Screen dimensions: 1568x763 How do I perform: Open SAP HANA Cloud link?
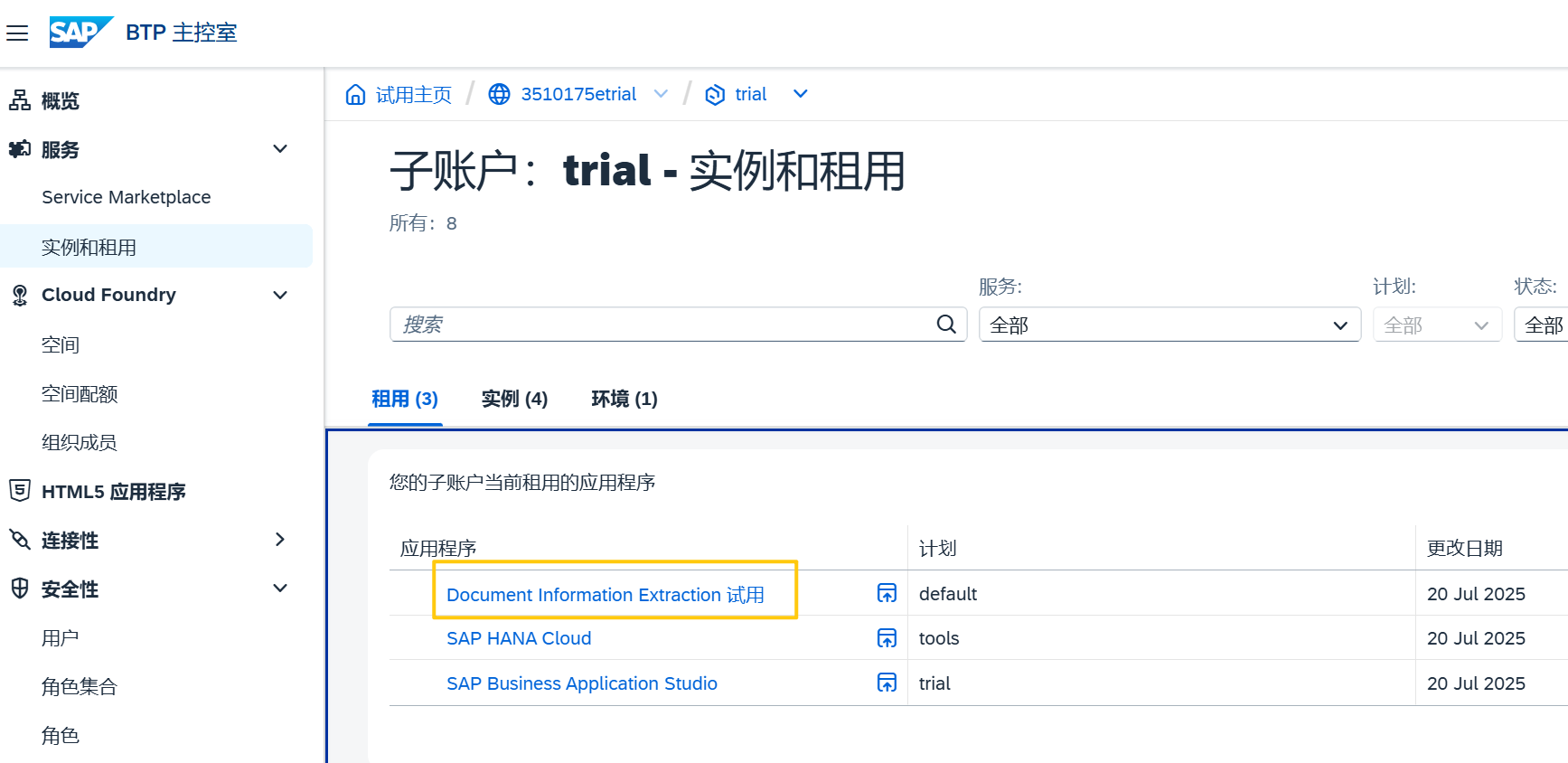click(519, 638)
